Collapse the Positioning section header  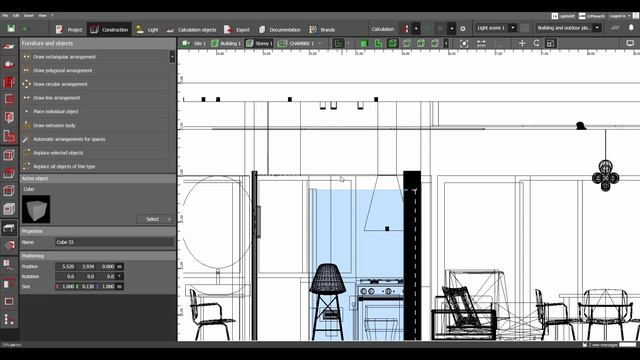[98, 256]
